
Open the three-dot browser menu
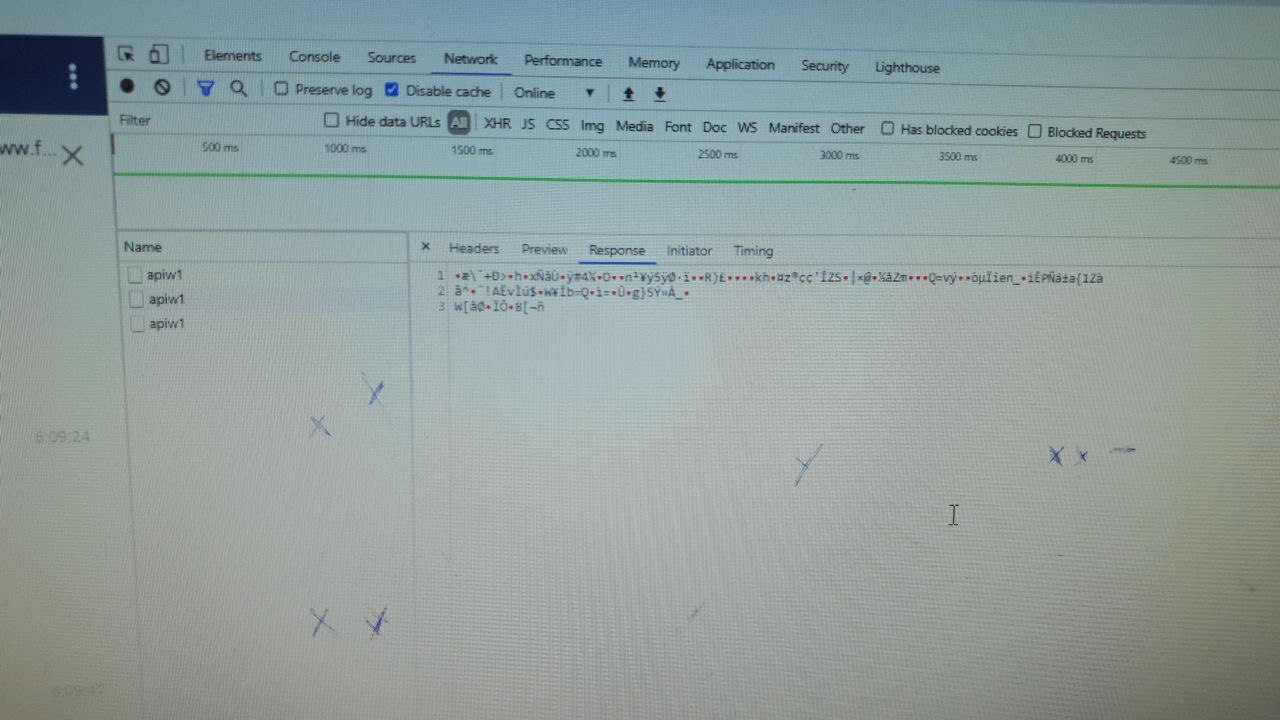click(73, 77)
